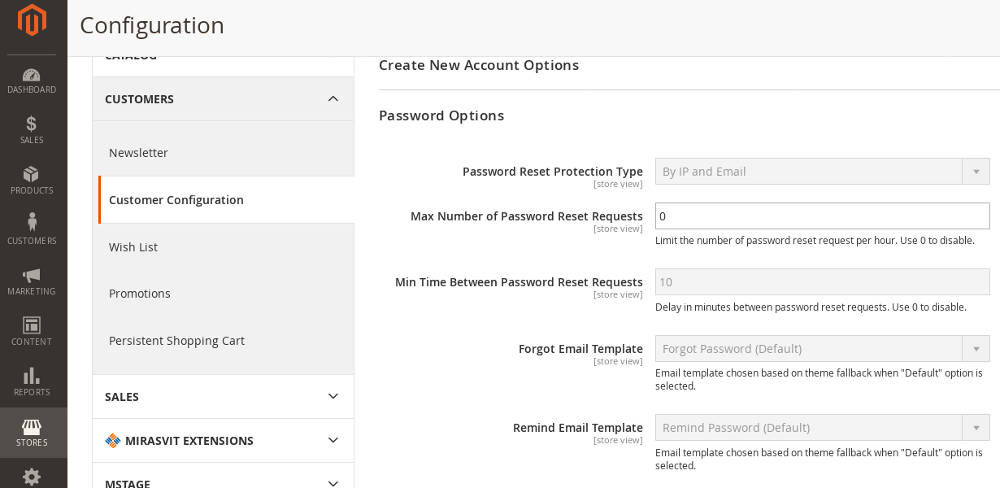Viewport: 1000px width, 488px height.
Task: Click the Magento logo icon
Action: pyautogui.click(x=32, y=20)
